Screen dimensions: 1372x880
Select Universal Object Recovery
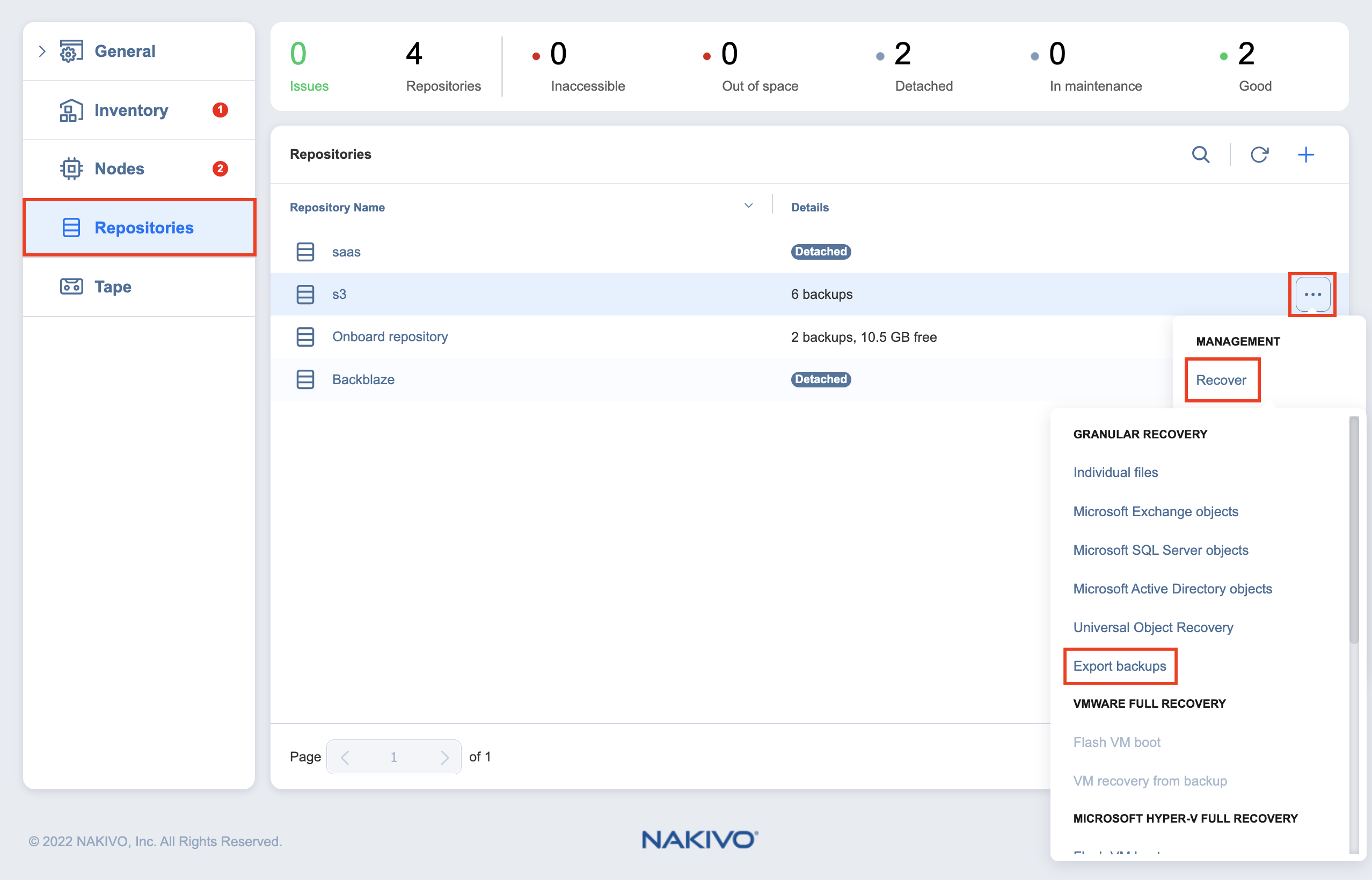tap(1153, 627)
